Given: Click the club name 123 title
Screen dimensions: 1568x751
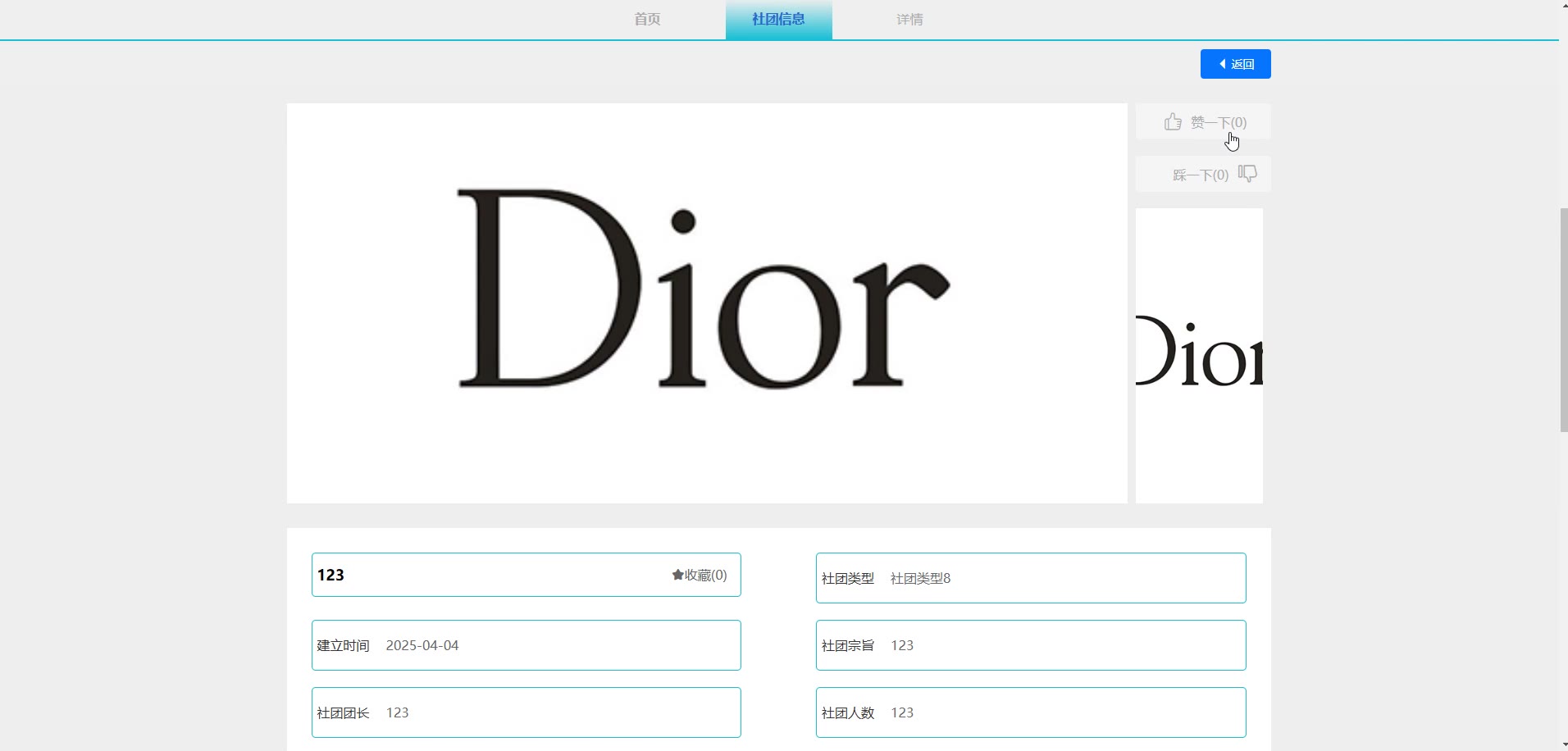Looking at the screenshot, I should tap(330, 575).
